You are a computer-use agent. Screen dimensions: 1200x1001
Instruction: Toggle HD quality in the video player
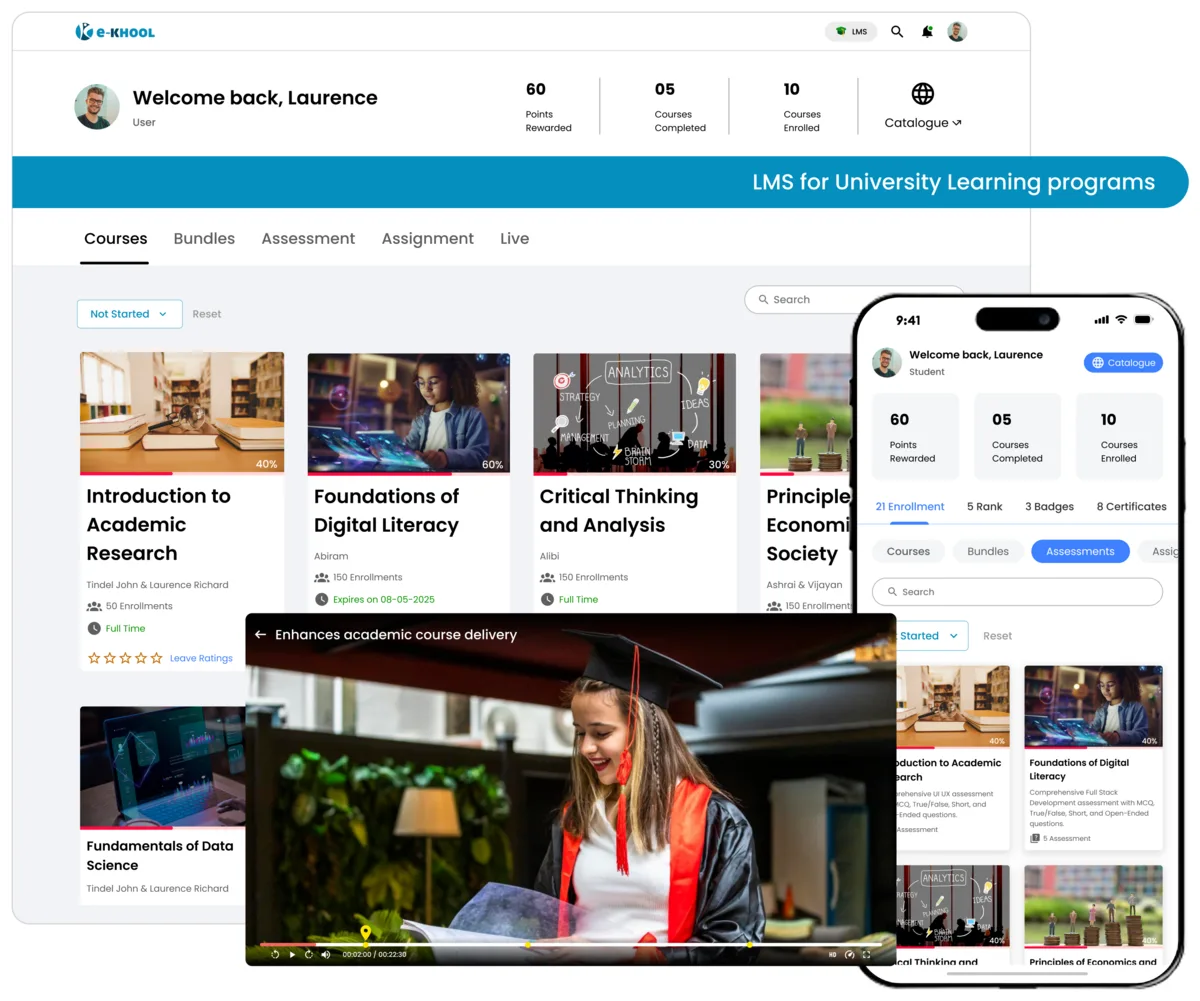click(x=833, y=955)
